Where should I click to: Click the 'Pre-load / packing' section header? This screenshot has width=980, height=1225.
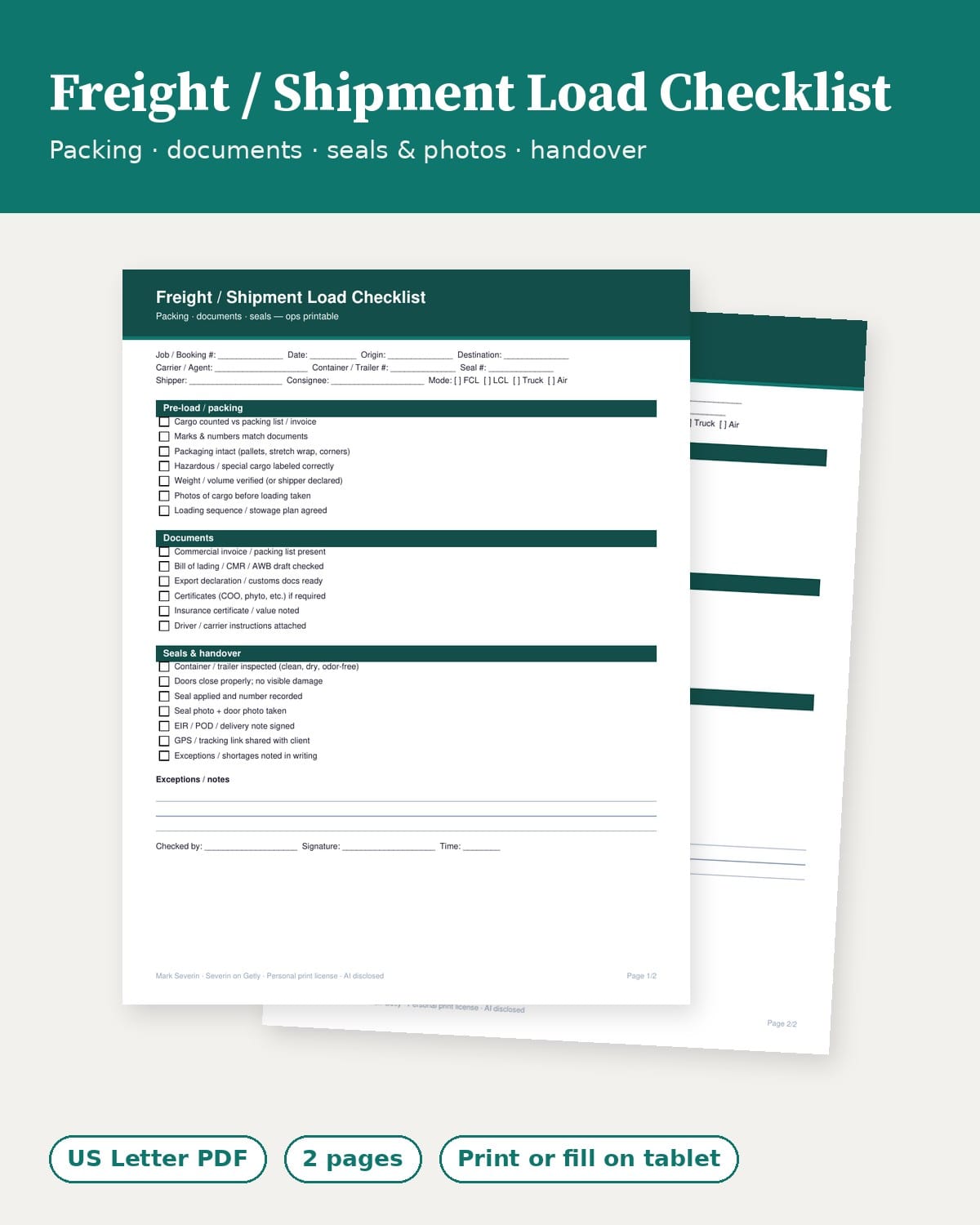pos(406,408)
